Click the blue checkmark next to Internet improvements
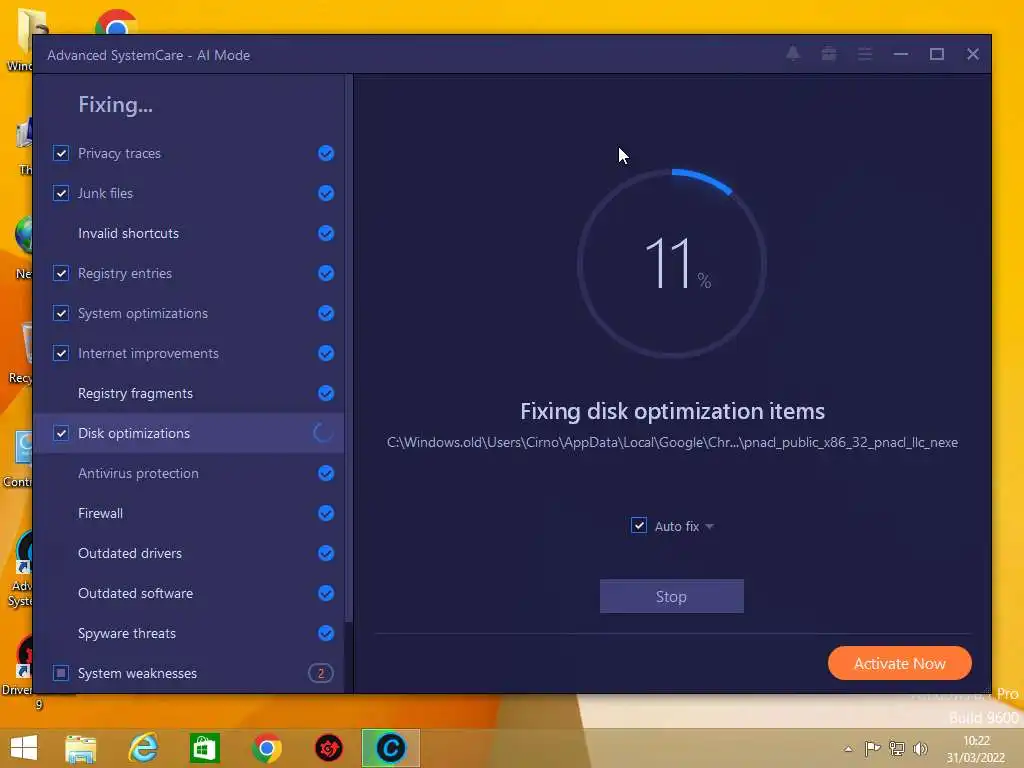 tap(326, 353)
